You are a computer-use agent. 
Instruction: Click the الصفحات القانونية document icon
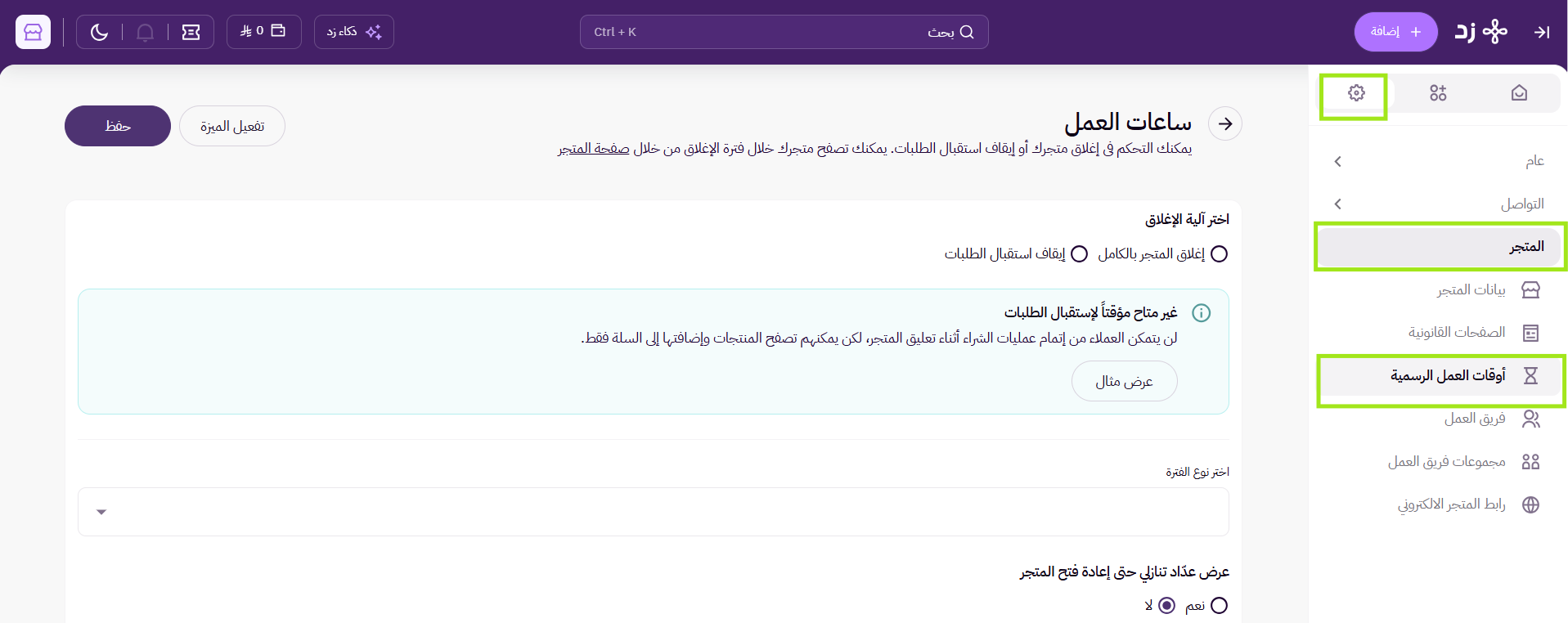(x=1531, y=333)
